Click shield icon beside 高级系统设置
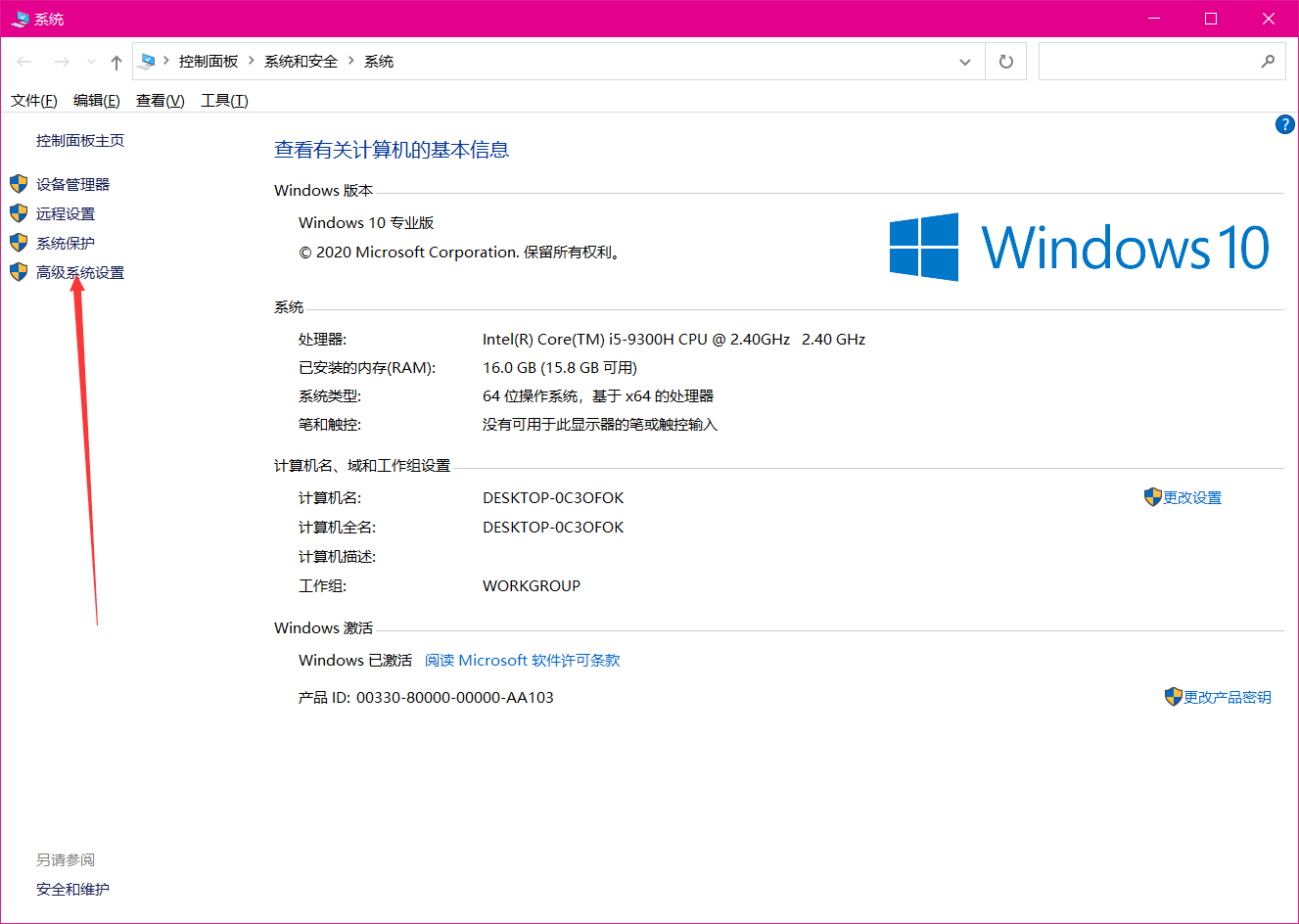 (x=19, y=272)
